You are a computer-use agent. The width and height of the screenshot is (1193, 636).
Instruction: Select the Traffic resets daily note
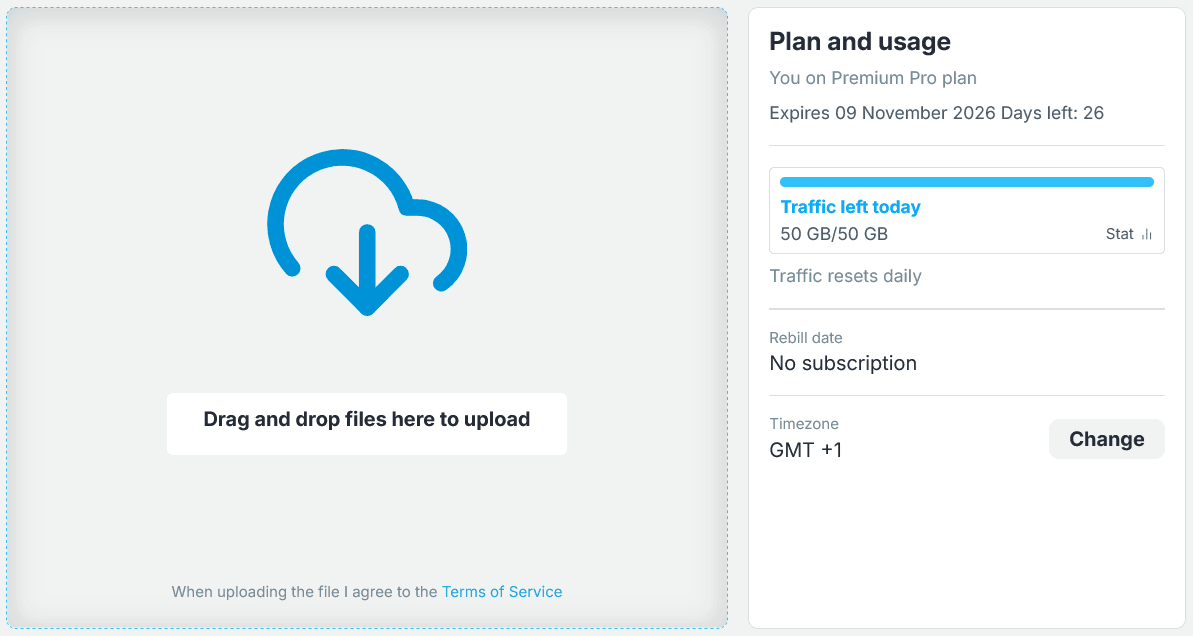(x=845, y=276)
